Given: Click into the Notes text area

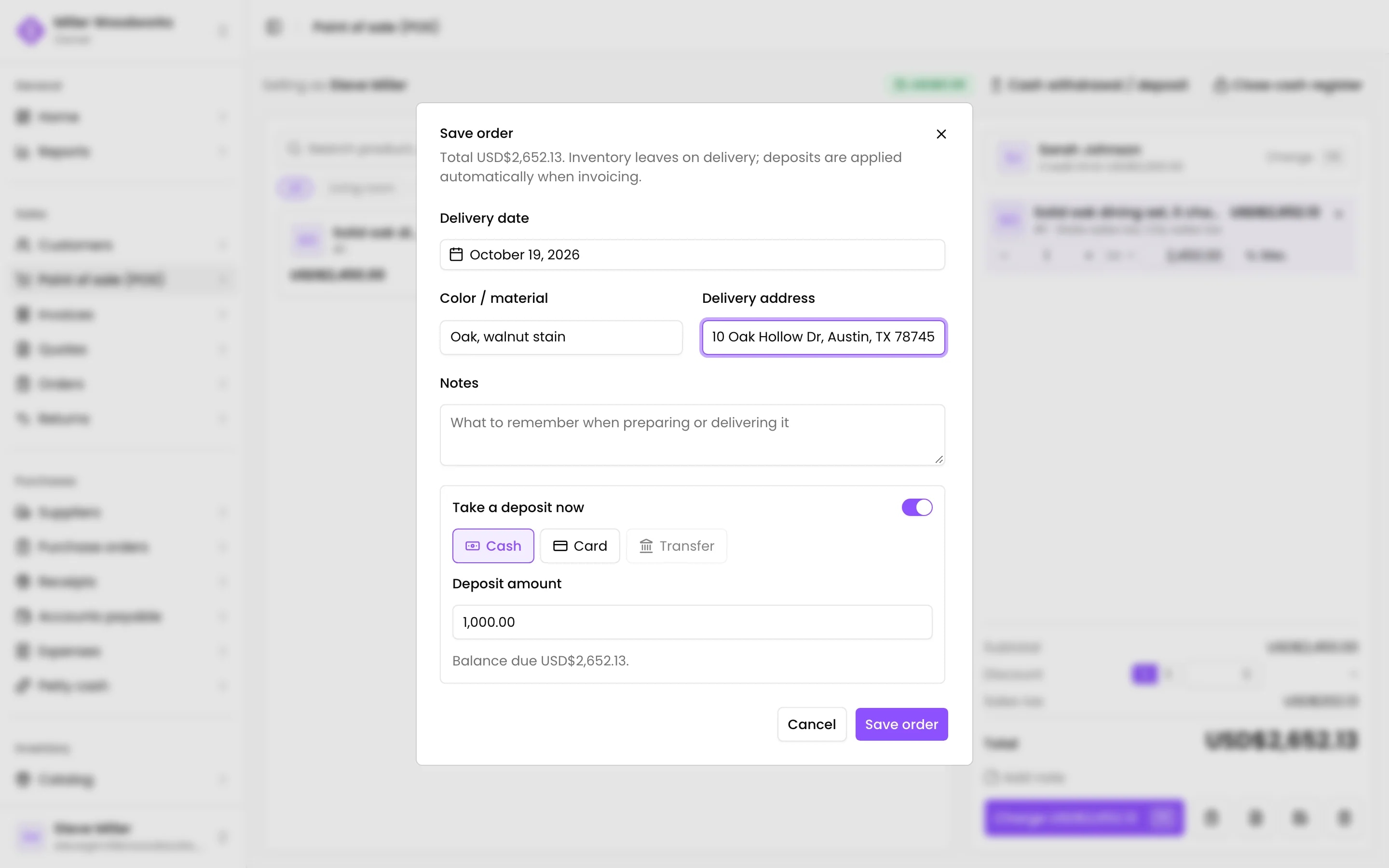Looking at the screenshot, I should [x=692, y=434].
